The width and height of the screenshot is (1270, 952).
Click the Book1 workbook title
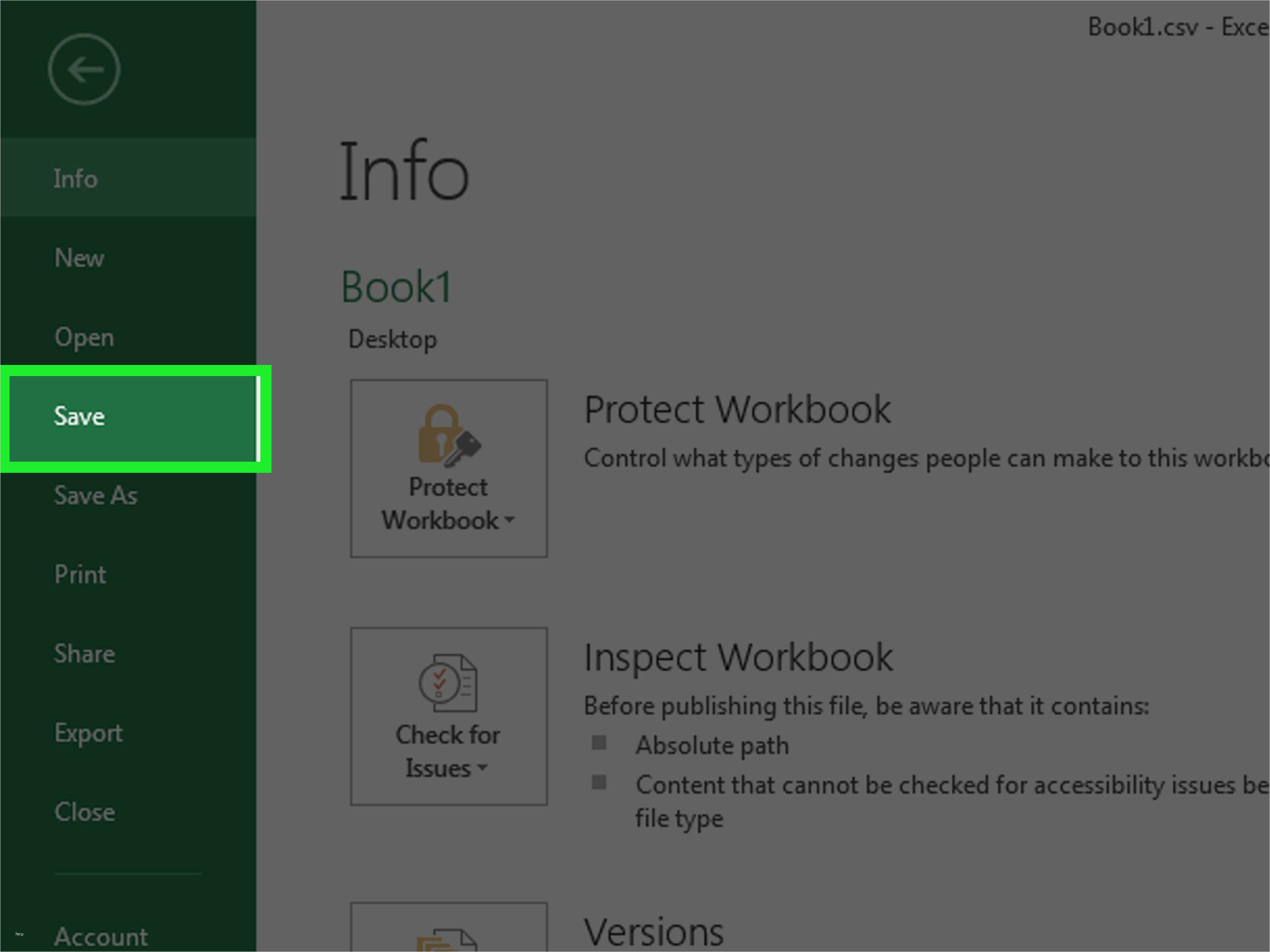396,285
